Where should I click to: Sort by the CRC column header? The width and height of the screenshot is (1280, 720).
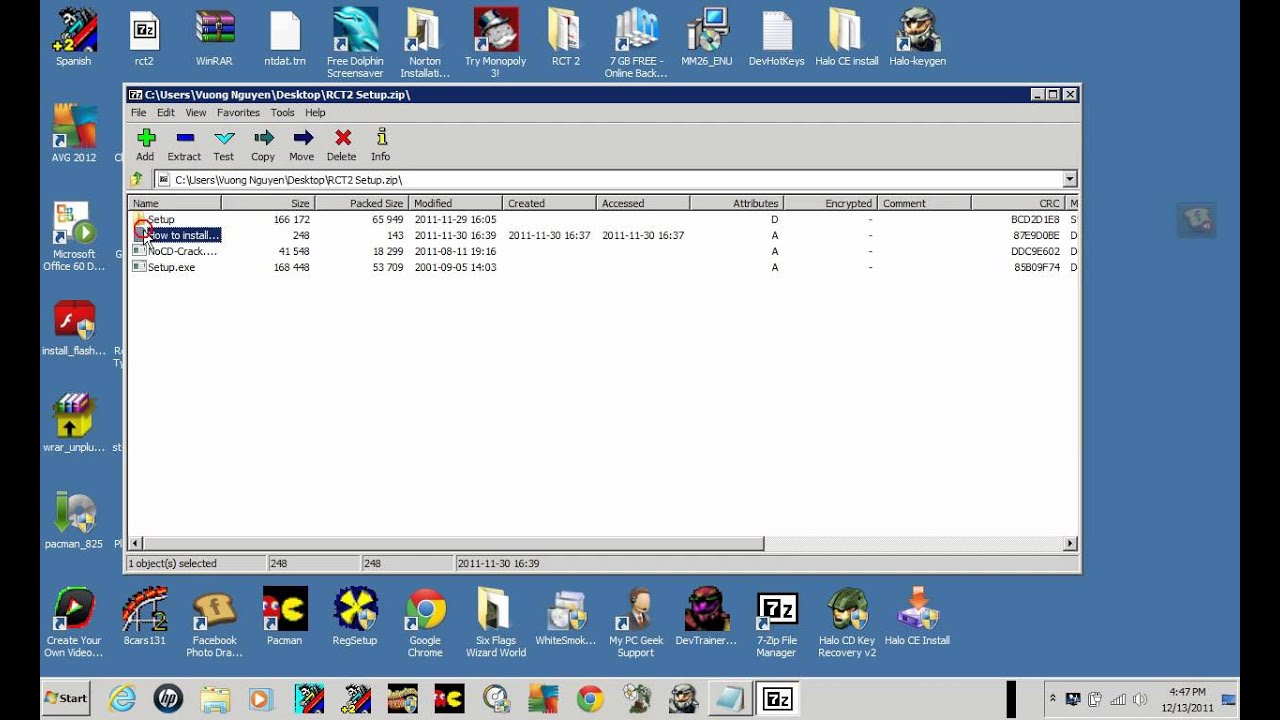[1019, 203]
